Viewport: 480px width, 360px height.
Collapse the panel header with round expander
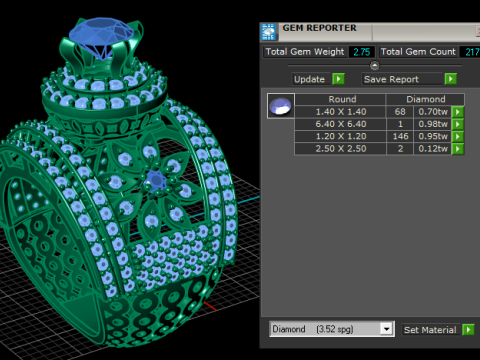pyautogui.click(x=374, y=65)
